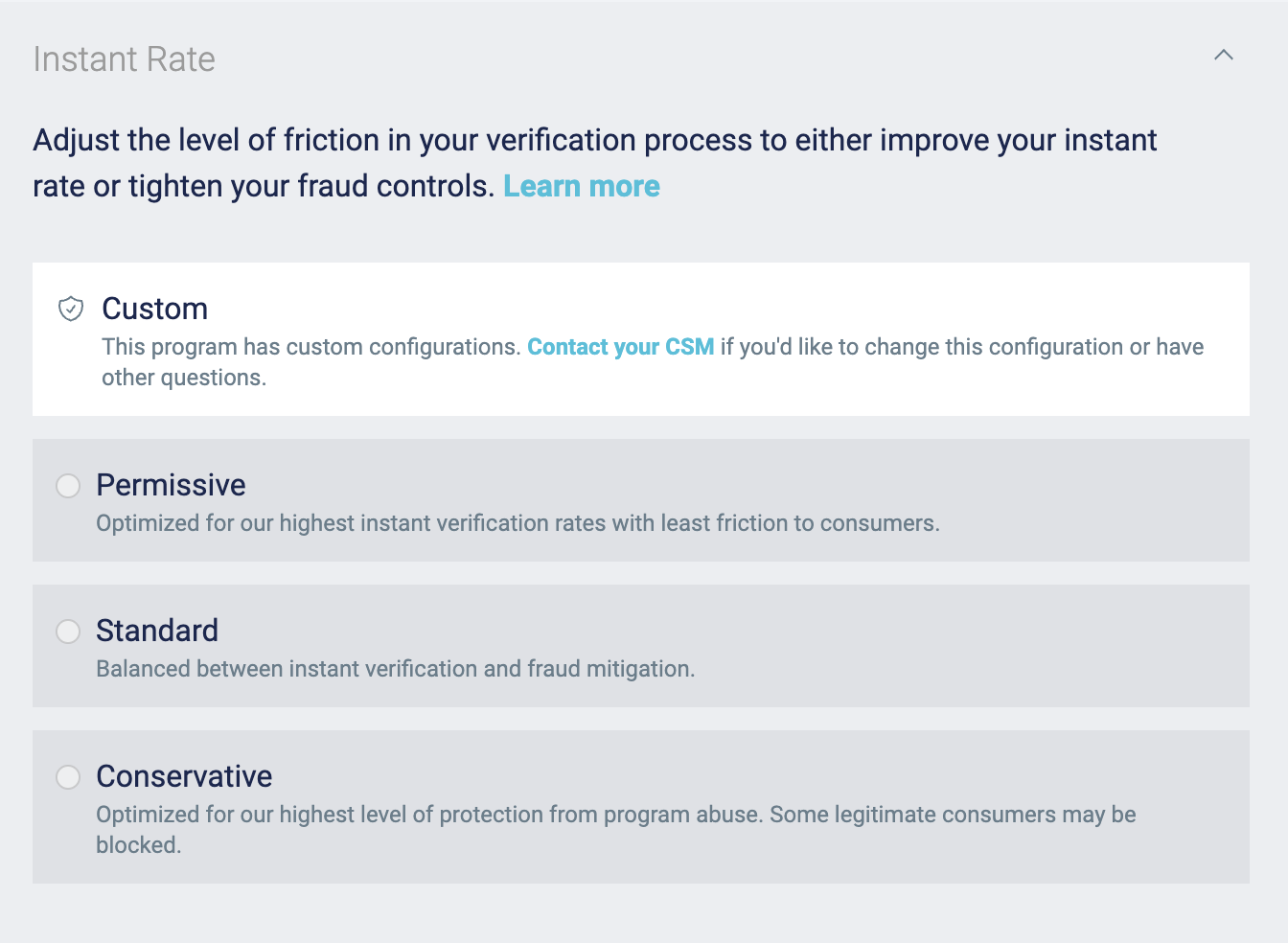Click the Instant Rate section heading
The image size is (1288, 943).
coord(124,59)
